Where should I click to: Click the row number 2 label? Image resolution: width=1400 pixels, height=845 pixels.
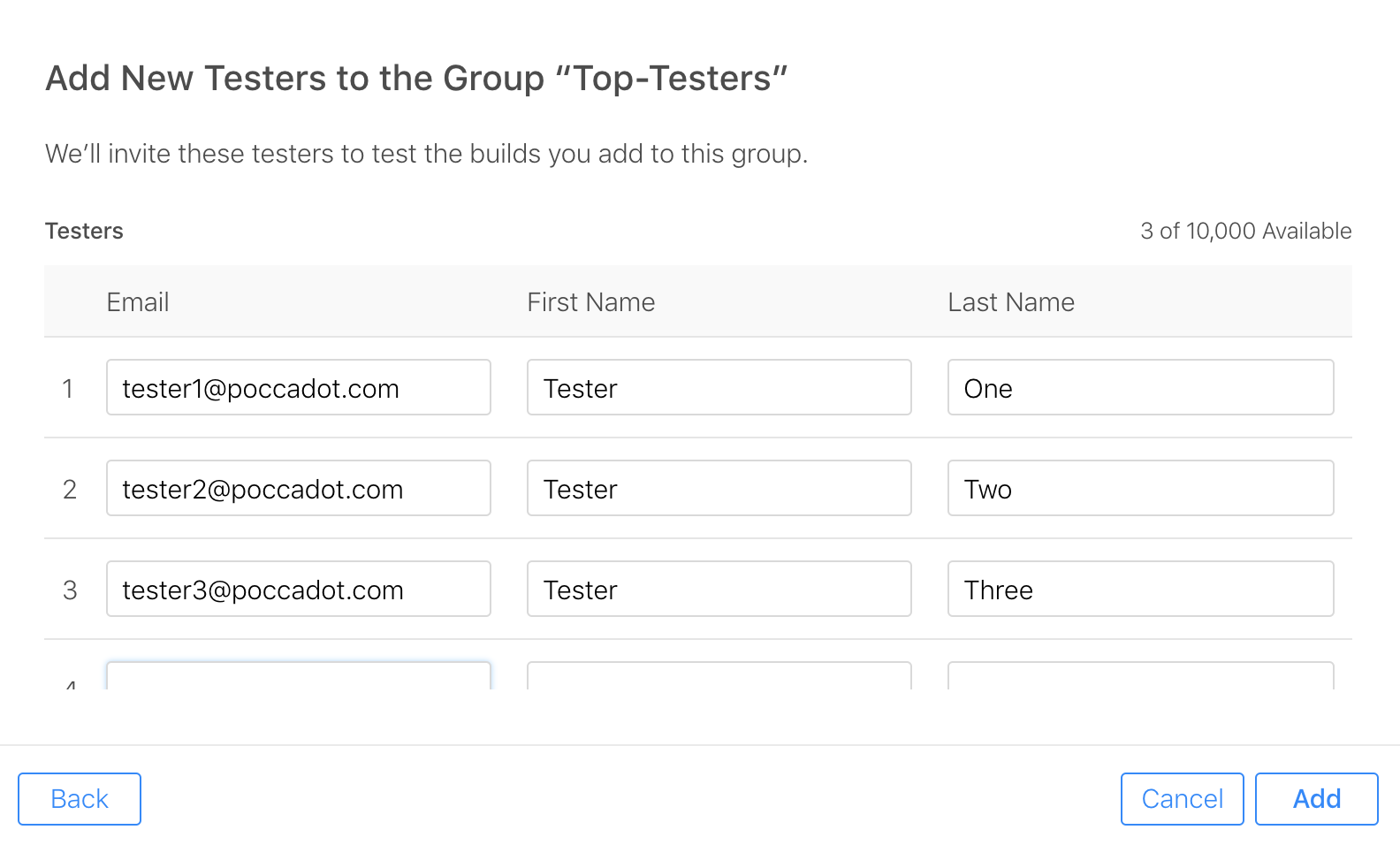(70, 490)
